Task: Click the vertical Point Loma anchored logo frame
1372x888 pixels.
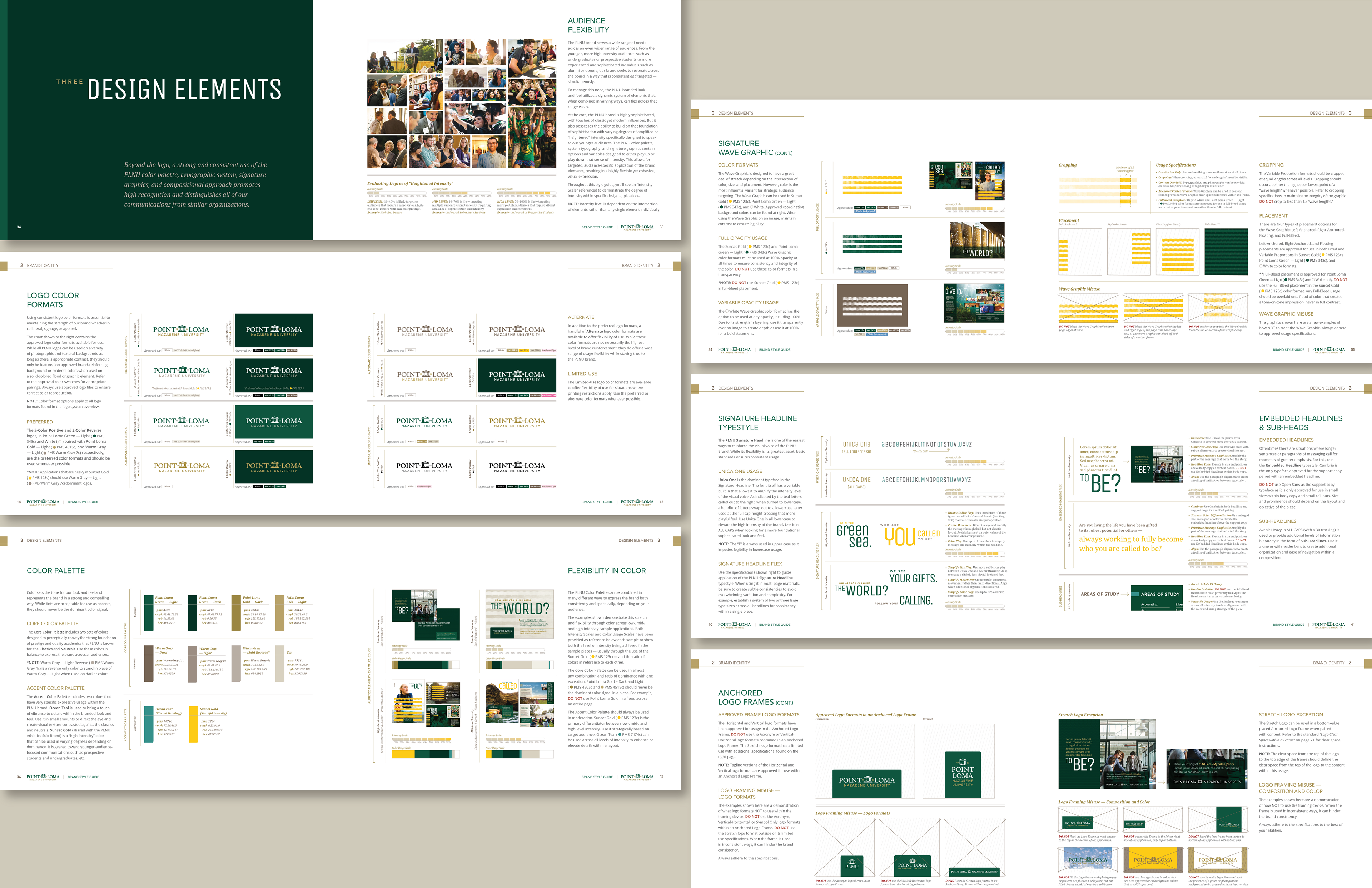Action: click(963, 774)
